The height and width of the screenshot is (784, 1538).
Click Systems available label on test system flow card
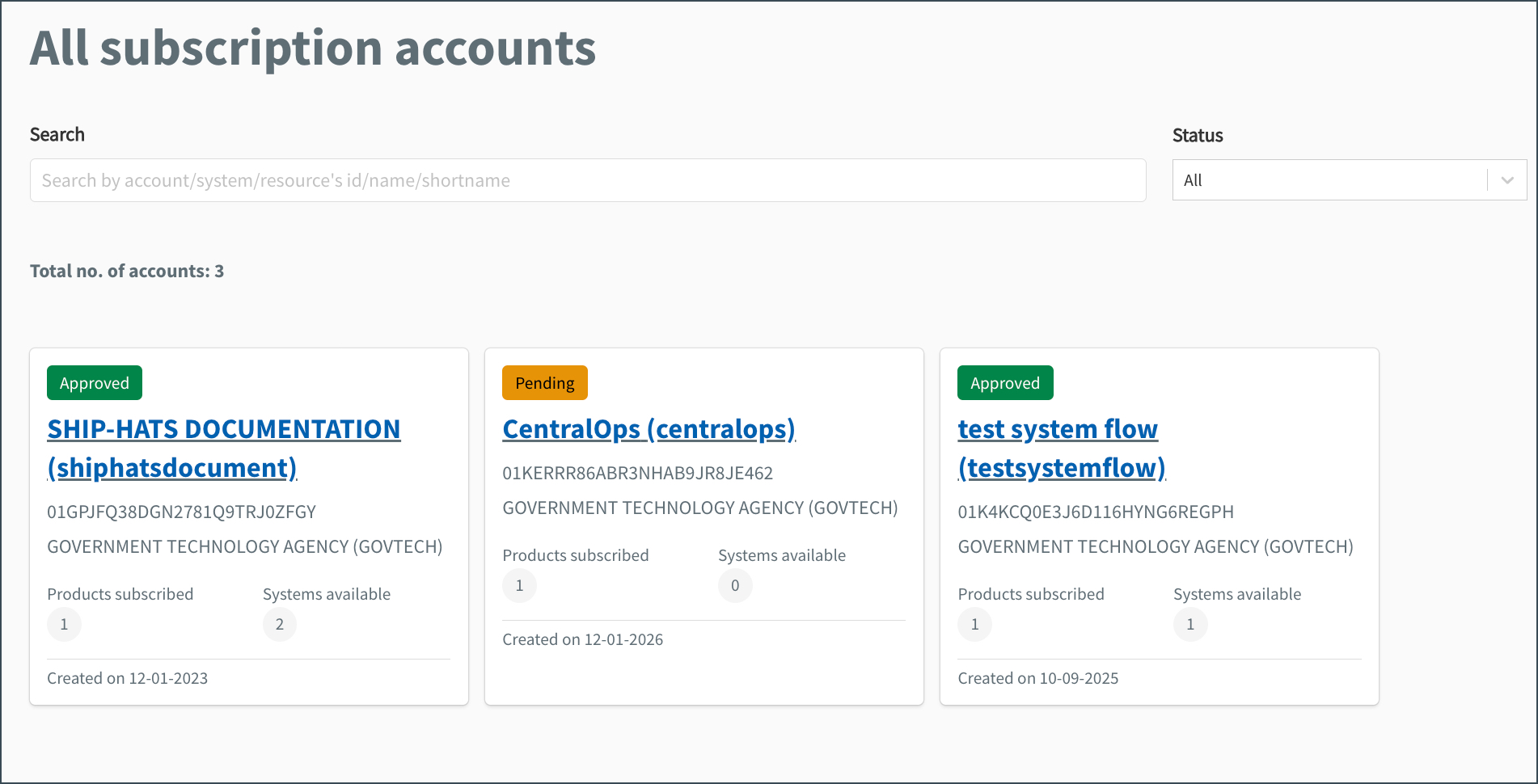tap(1237, 594)
